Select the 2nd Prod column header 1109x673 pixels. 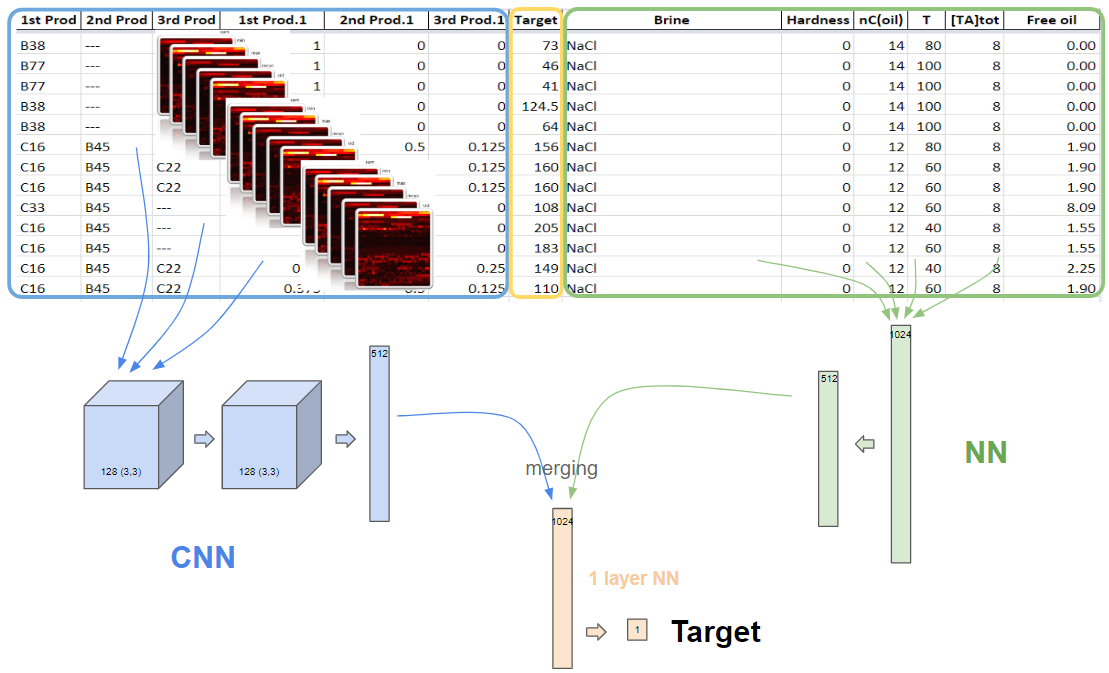tap(117, 20)
